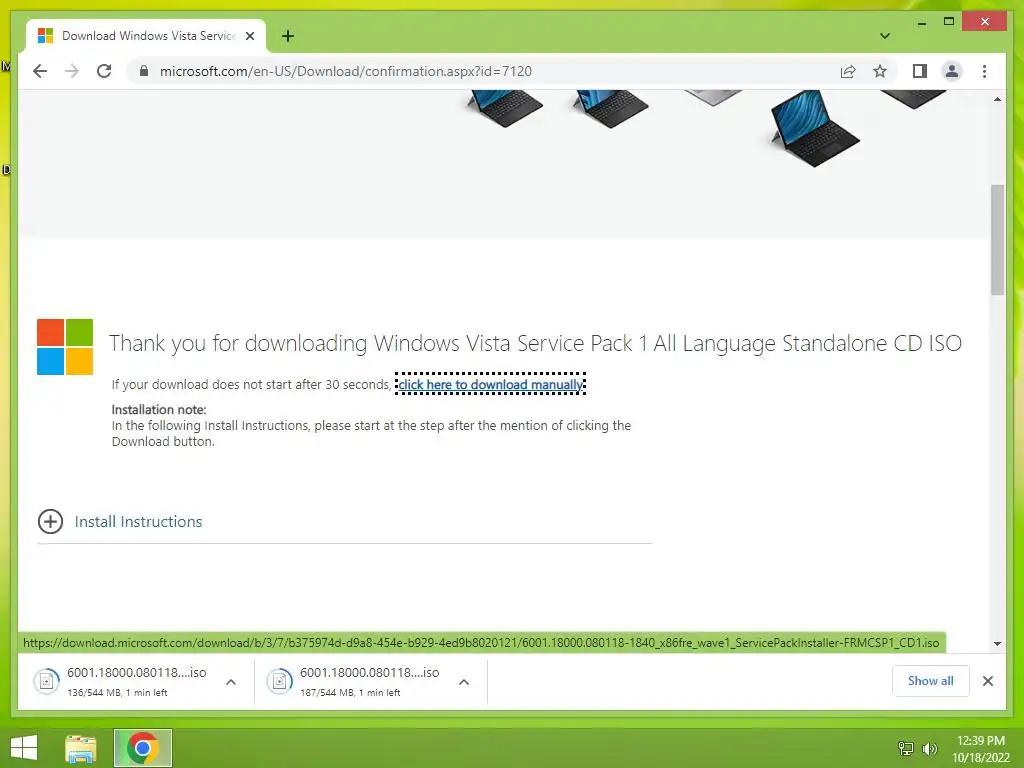Image resolution: width=1024 pixels, height=768 pixels.
Task: View site security lock info
Action: [x=144, y=71]
